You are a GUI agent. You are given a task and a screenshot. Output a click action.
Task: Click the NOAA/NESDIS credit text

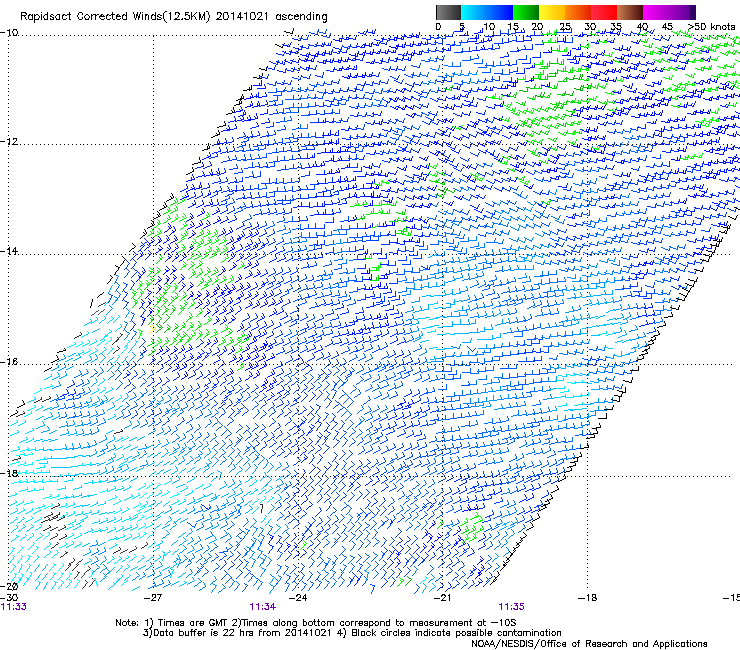point(589,644)
